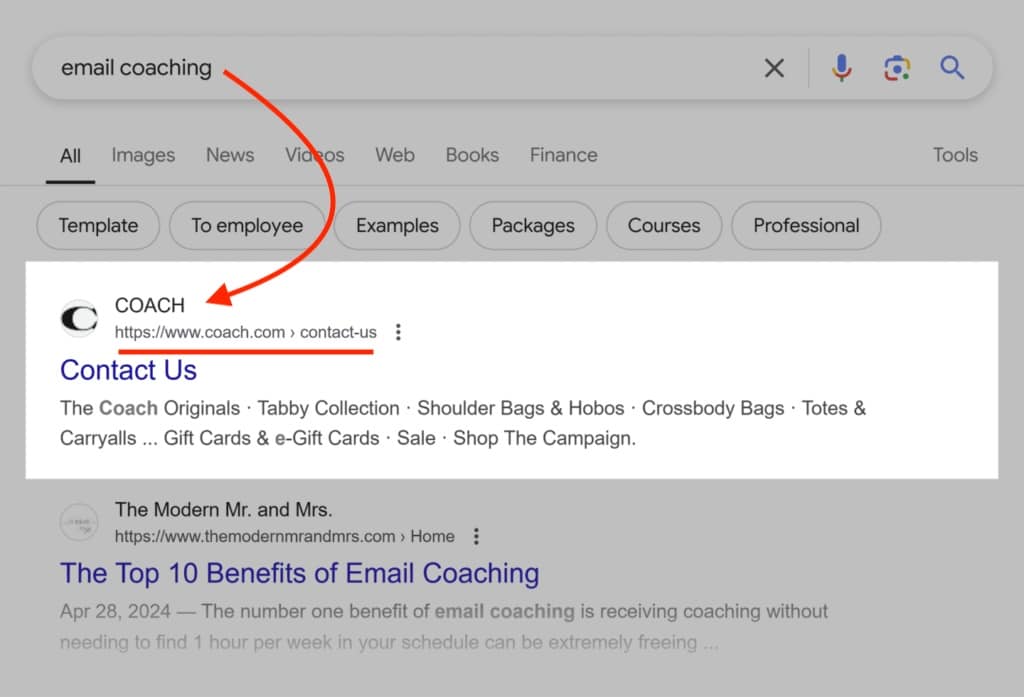
Task: Open the three-dot menu beside coach.com URL
Action: tap(398, 332)
